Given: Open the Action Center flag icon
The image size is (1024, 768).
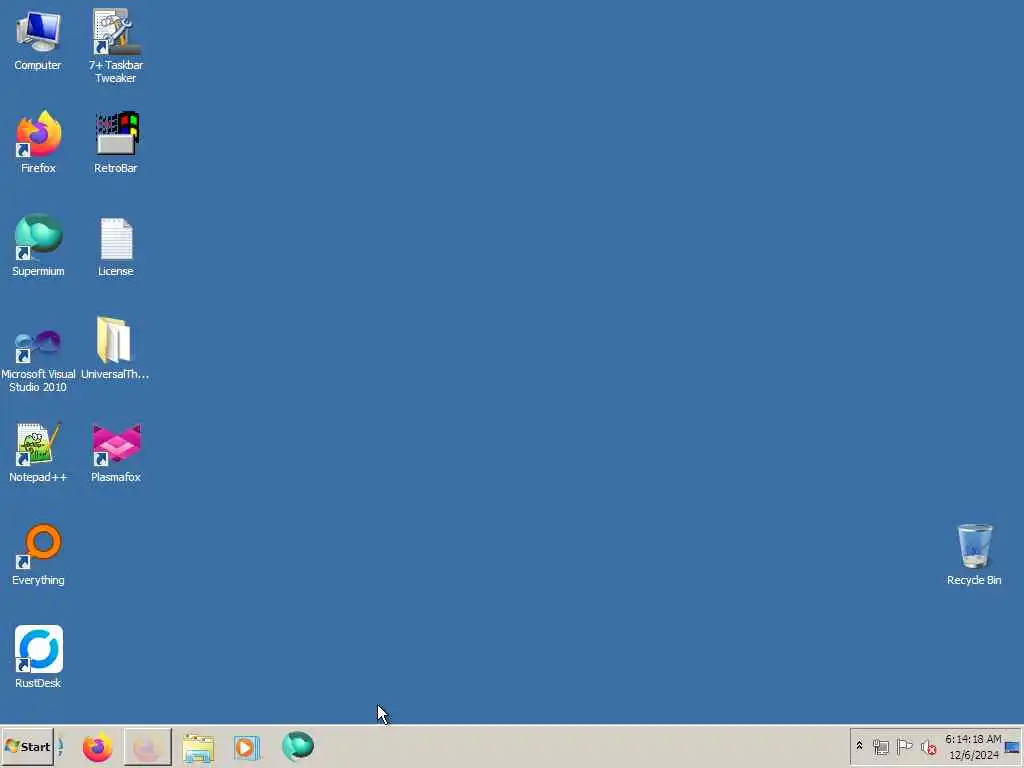Looking at the screenshot, I should pos(904,746).
